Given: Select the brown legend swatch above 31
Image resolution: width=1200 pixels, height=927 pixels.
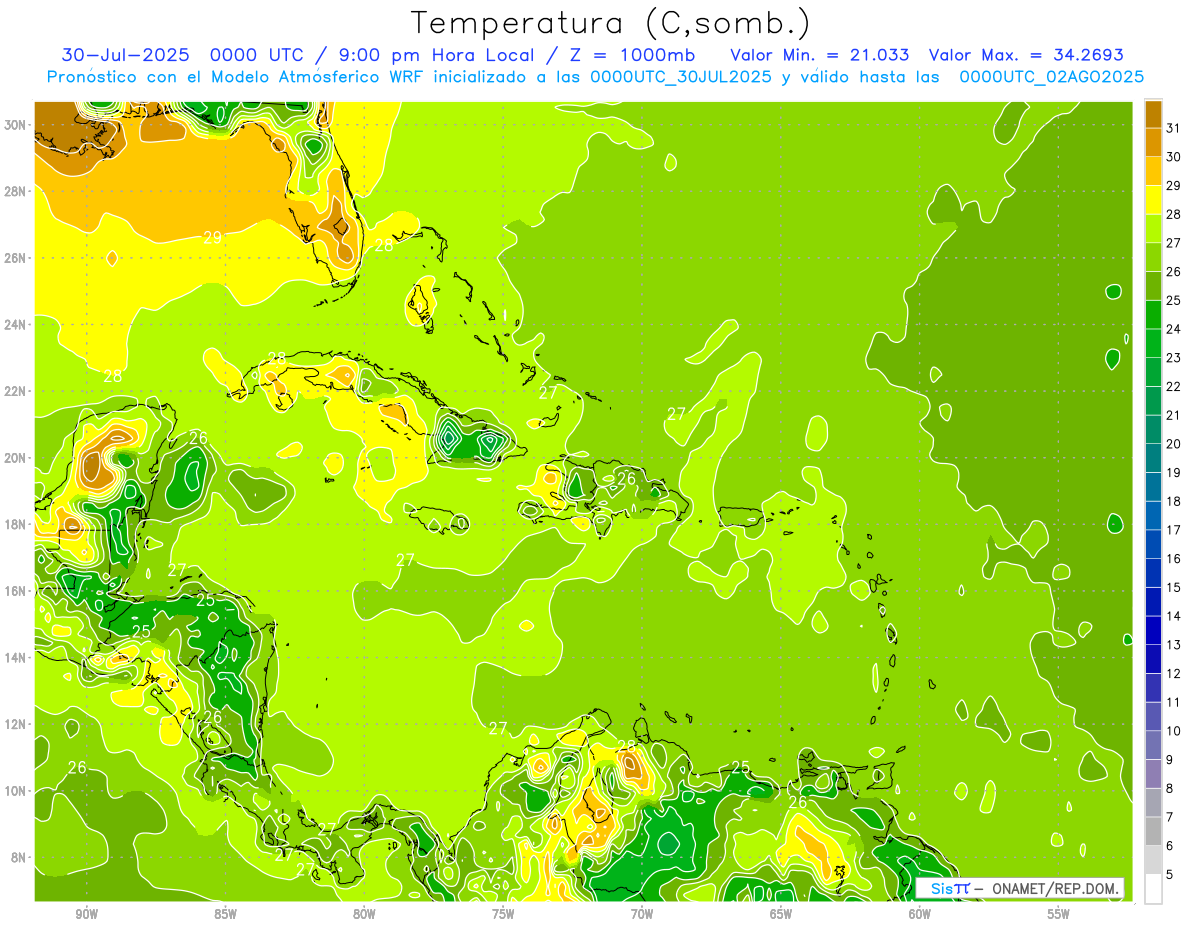Looking at the screenshot, I should (x=1153, y=114).
